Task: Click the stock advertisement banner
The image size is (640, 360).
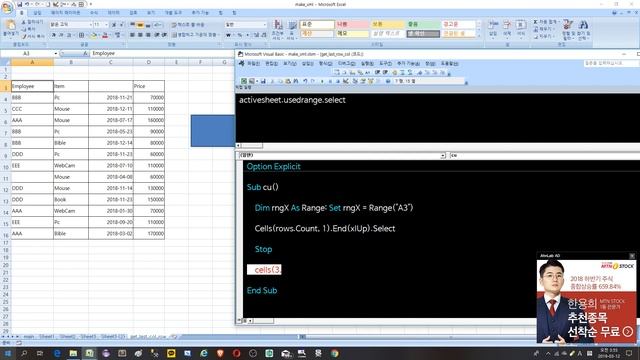Action: pos(586,301)
